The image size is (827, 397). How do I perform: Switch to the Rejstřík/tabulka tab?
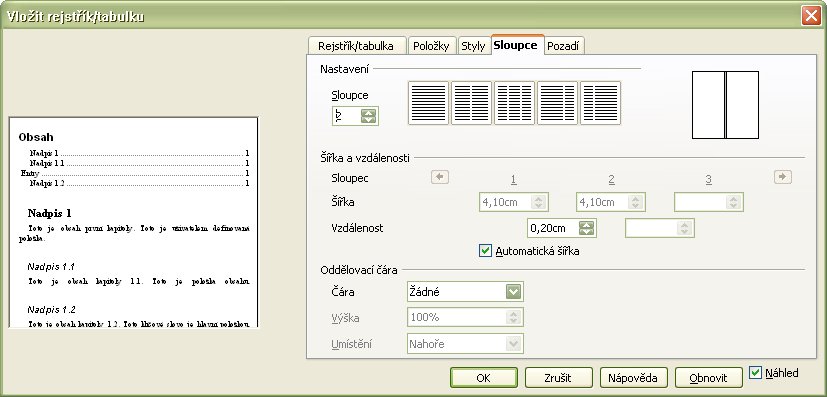(x=356, y=46)
